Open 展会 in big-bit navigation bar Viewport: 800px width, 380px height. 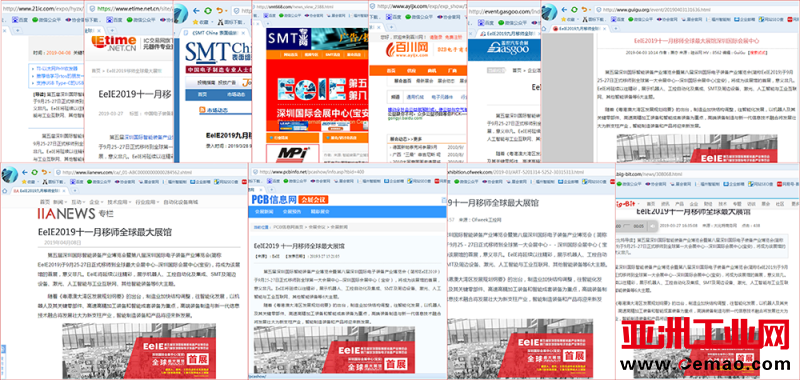click(x=765, y=204)
